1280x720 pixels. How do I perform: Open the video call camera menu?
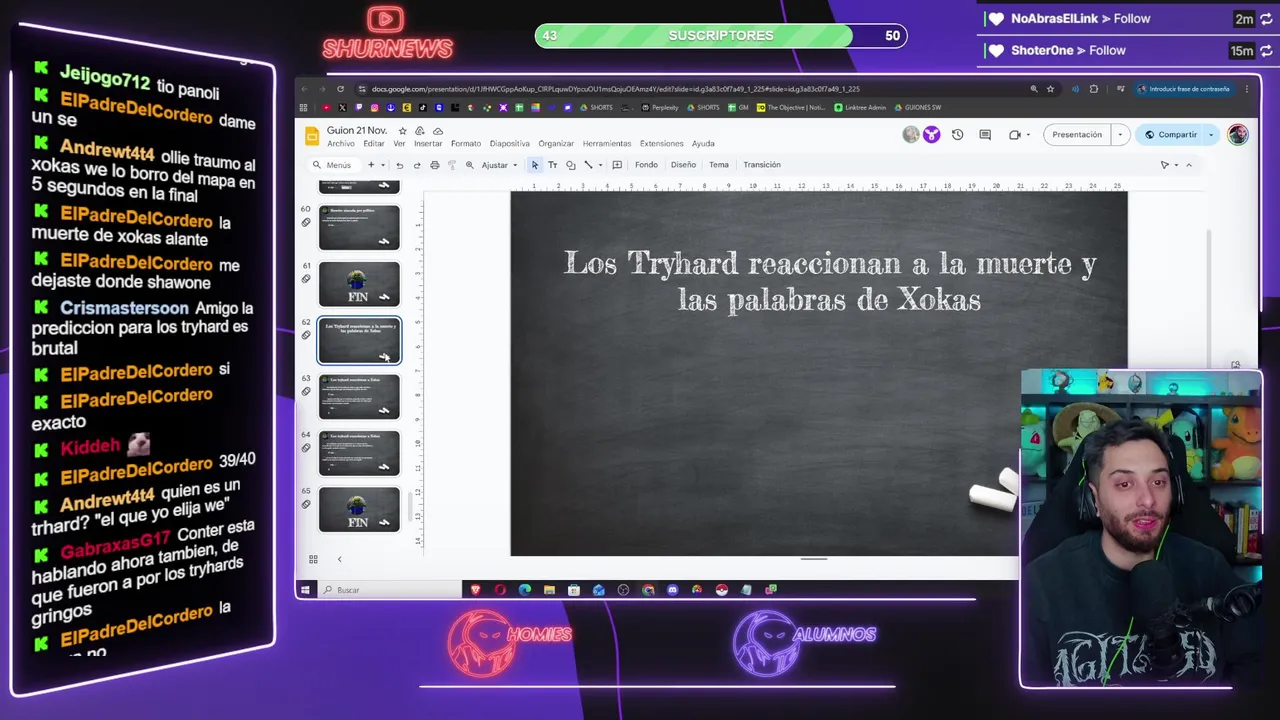(x=1018, y=135)
